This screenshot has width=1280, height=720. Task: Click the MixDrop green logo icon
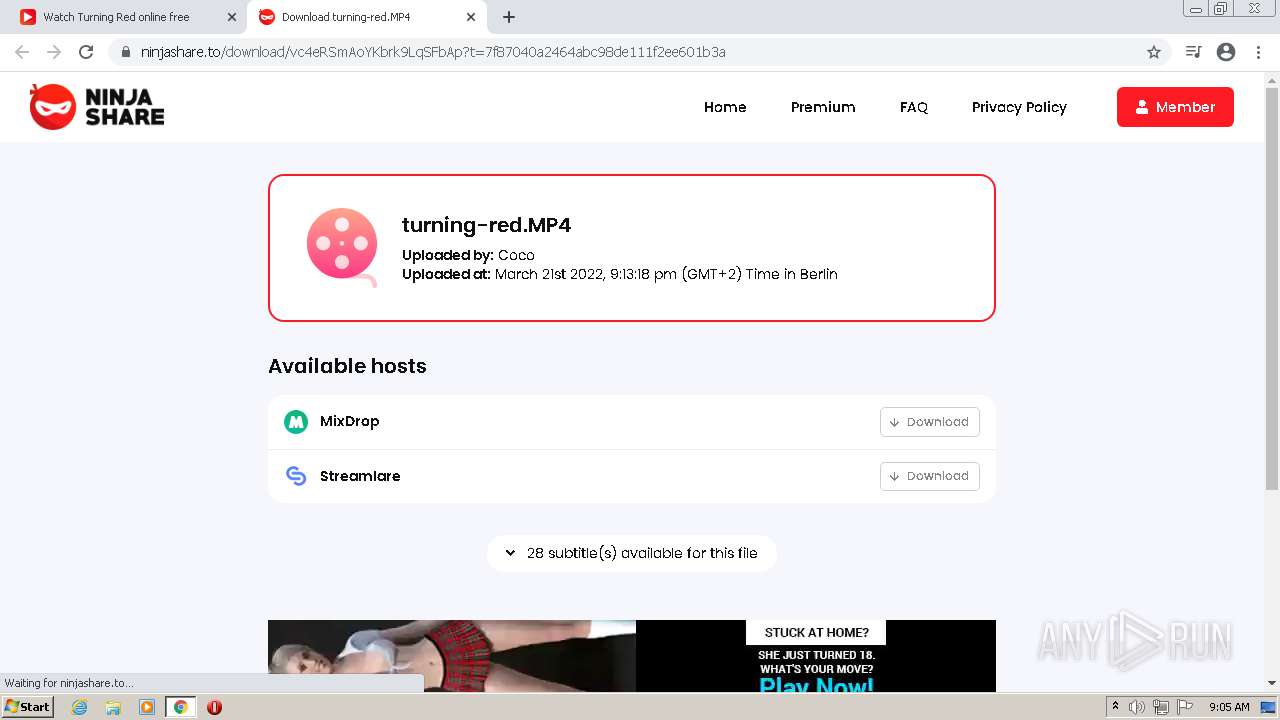click(296, 422)
